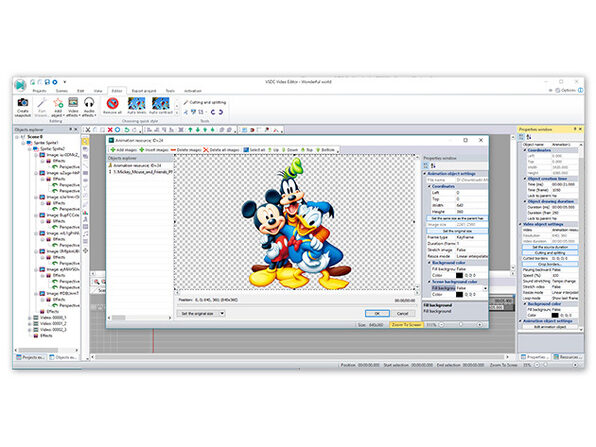Viewport: 596px width, 447px height.
Task: Click Set the original size in dialog properties
Action: 457,231
